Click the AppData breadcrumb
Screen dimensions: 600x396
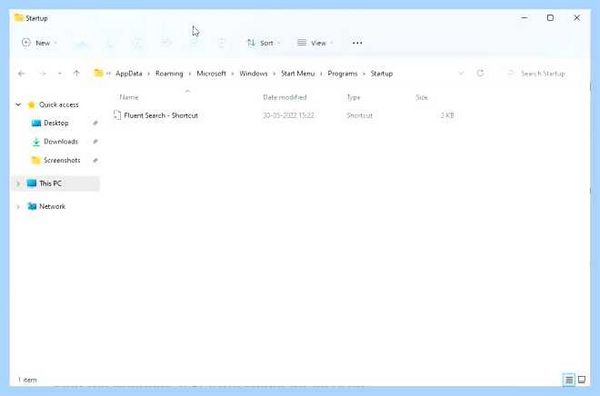tap(129, 73)
